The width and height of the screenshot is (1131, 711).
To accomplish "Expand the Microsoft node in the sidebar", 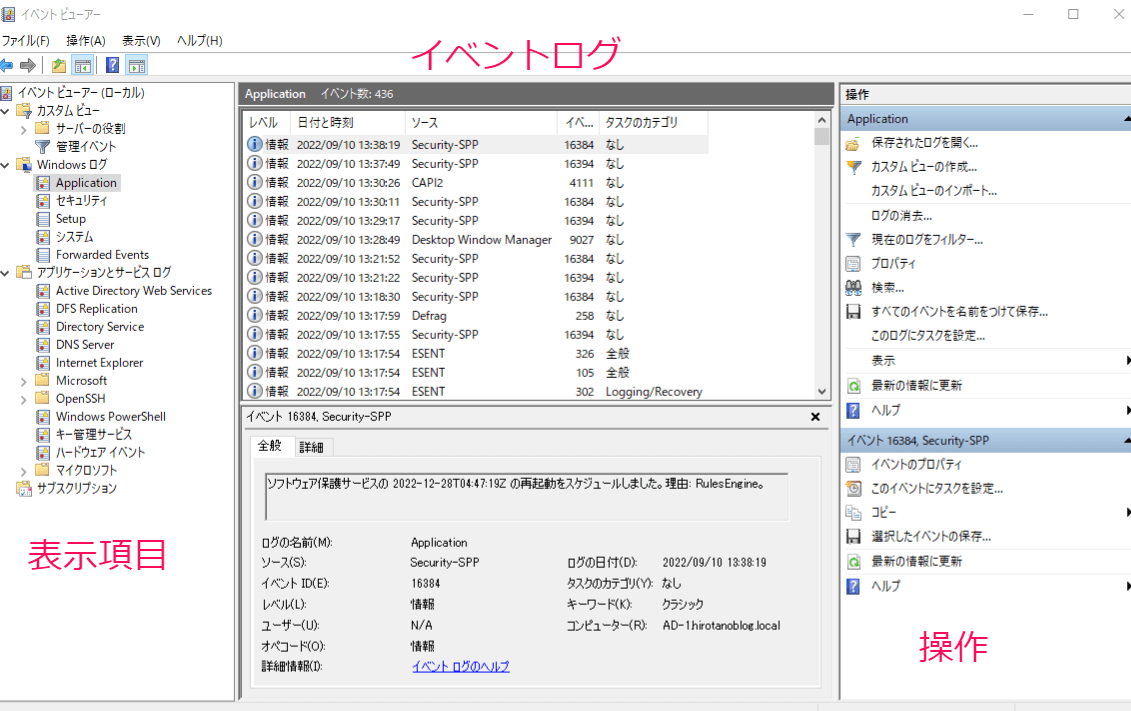I will (22, 380).
